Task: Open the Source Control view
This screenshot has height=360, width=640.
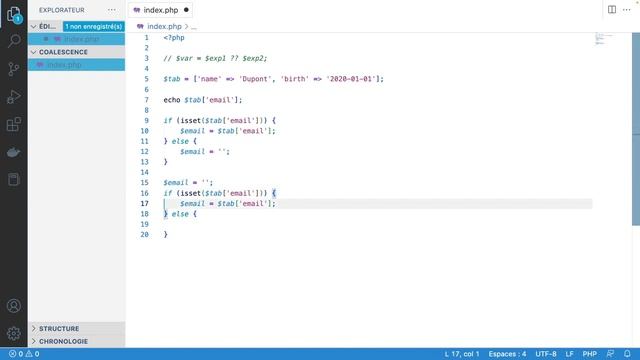Action: click(x=14, y=69)
